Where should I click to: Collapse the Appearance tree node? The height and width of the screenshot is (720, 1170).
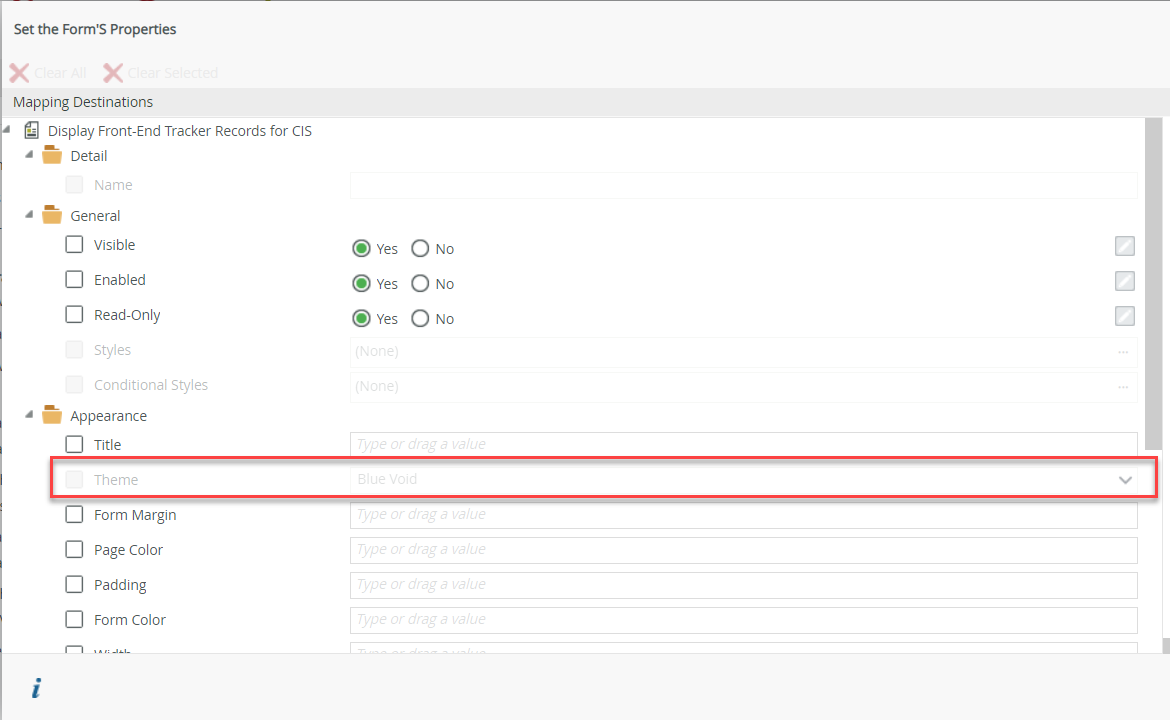(29, 414)
